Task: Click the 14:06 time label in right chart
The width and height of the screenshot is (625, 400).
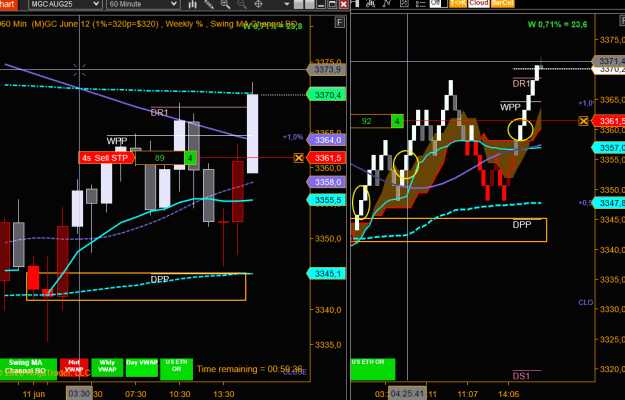Action: [509, 394]
